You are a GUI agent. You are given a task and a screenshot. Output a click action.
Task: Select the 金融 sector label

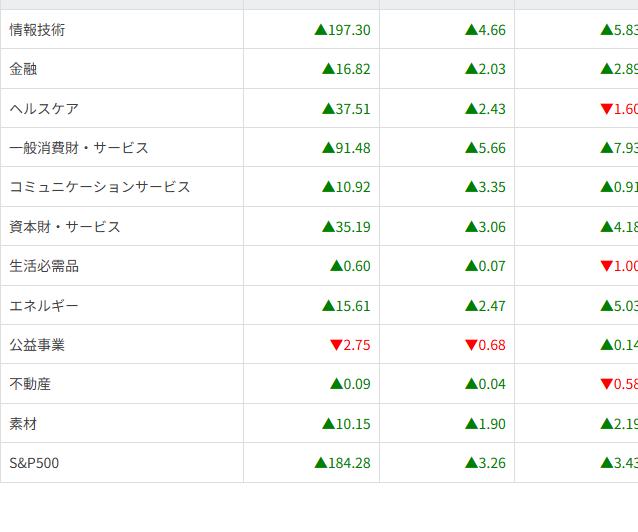click(24, 69)
